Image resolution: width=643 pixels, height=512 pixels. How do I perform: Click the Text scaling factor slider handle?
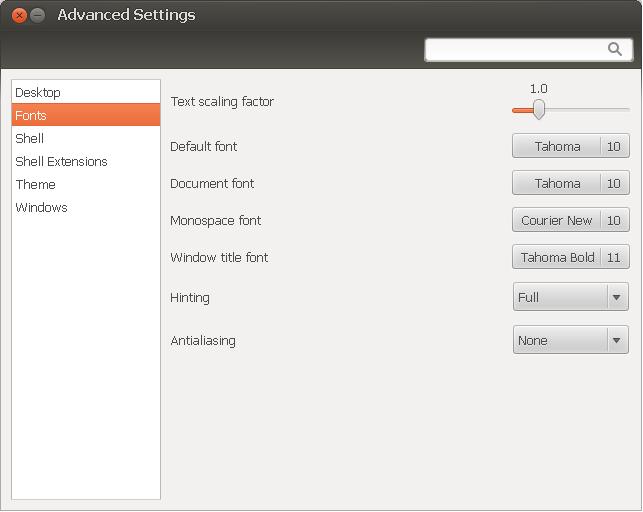539,109
